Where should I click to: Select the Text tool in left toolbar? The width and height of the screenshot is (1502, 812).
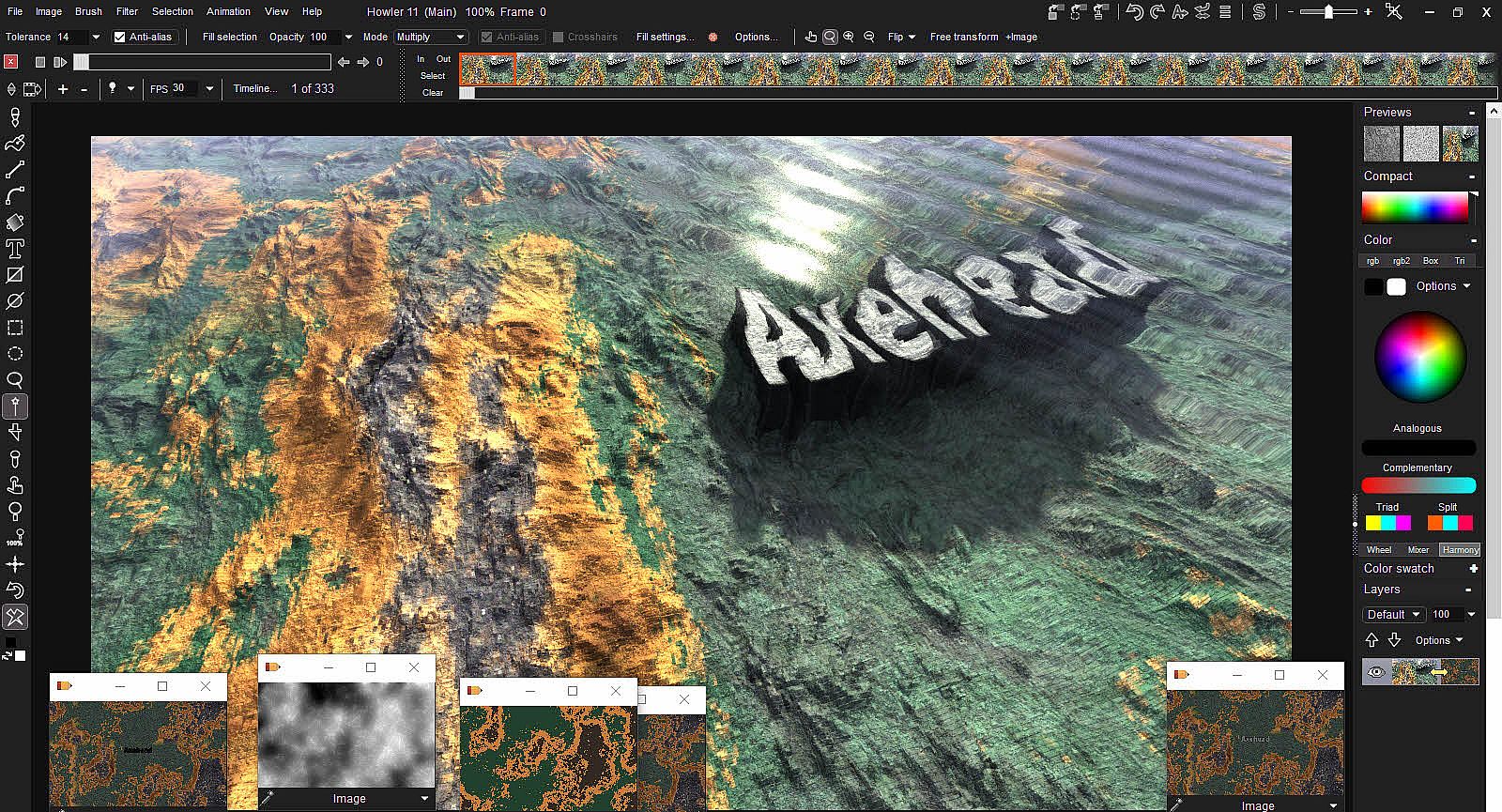(x=15, y=249)
